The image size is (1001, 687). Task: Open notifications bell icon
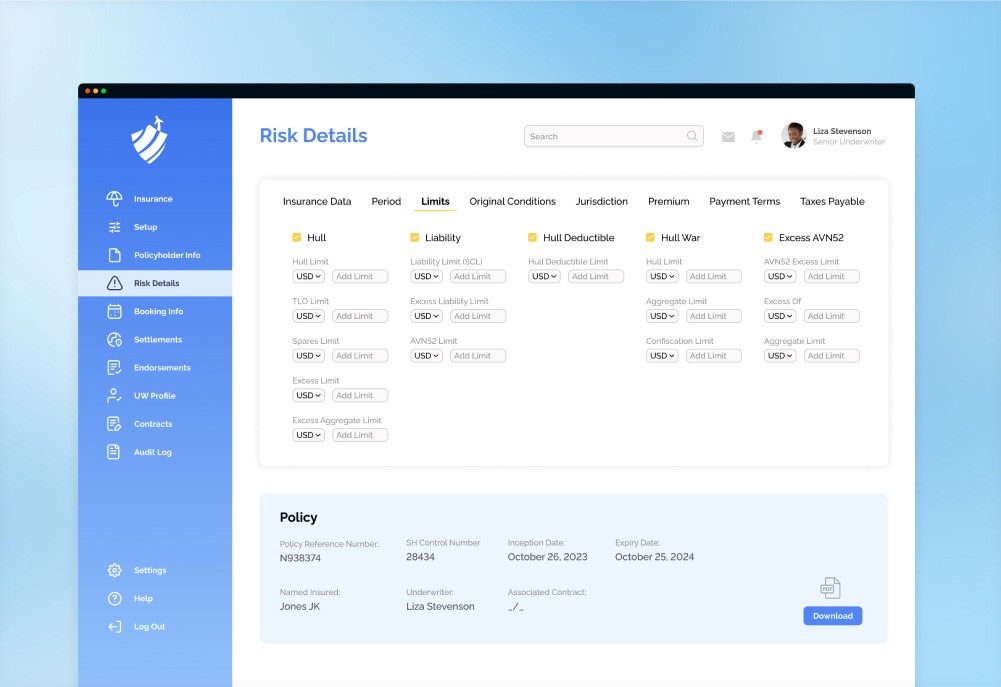pos(756,136)
